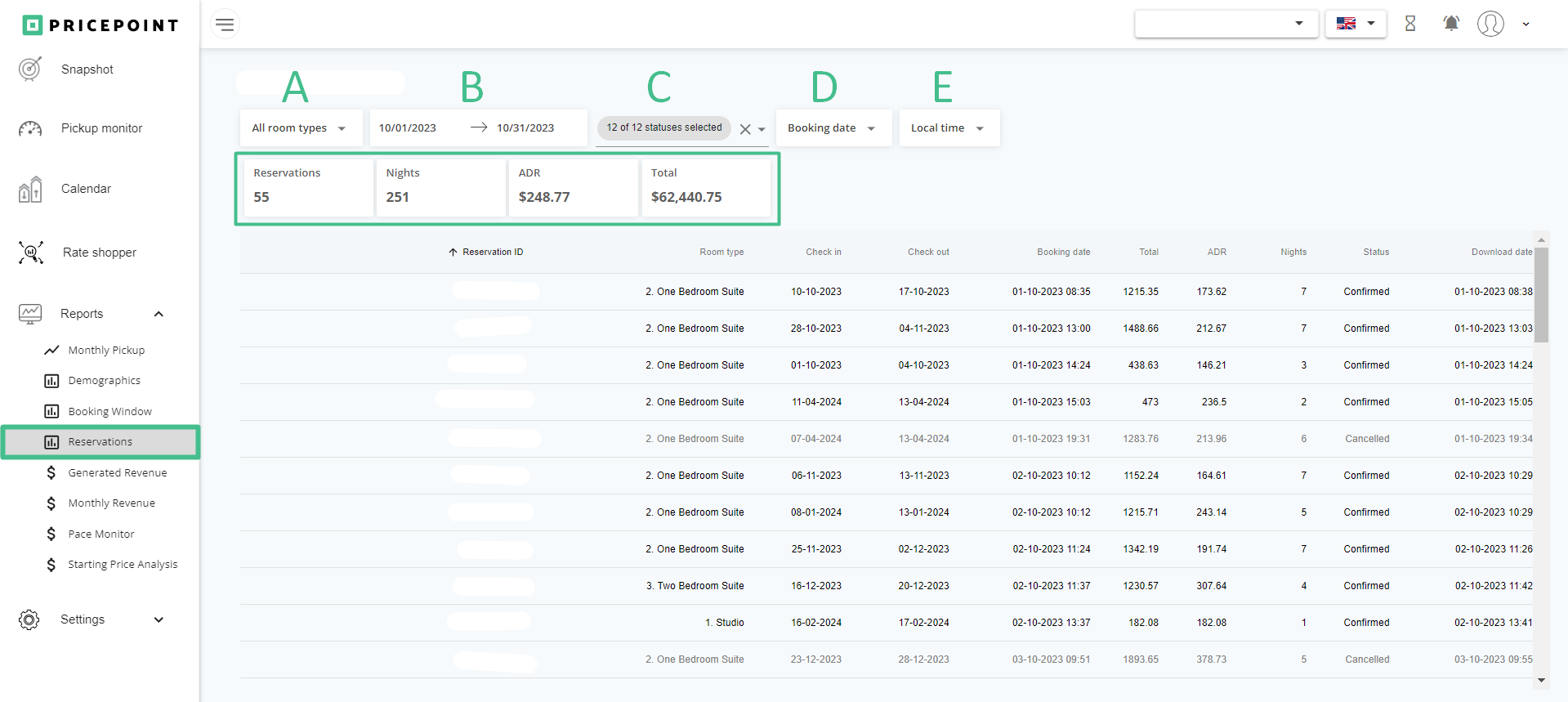Open the user profile avatar
This screenshot has width=1568, height=702.
tap(1490, 24)
